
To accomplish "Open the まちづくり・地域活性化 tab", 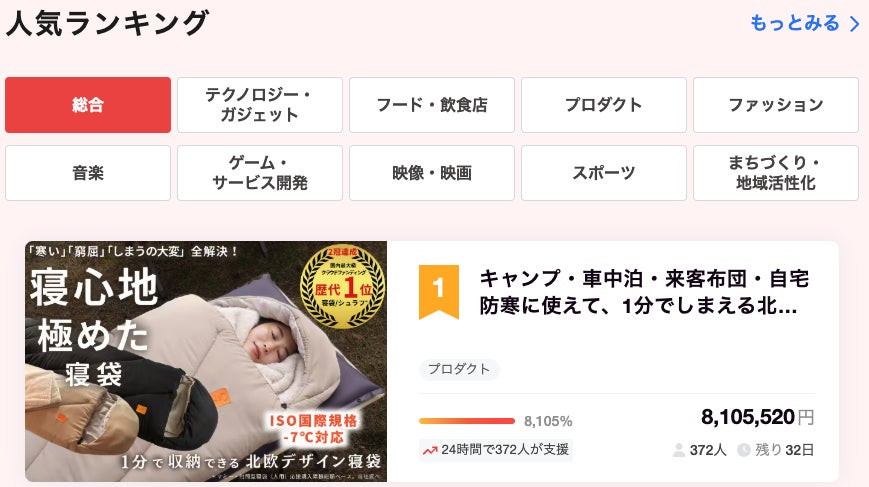I will click(776, 173).
